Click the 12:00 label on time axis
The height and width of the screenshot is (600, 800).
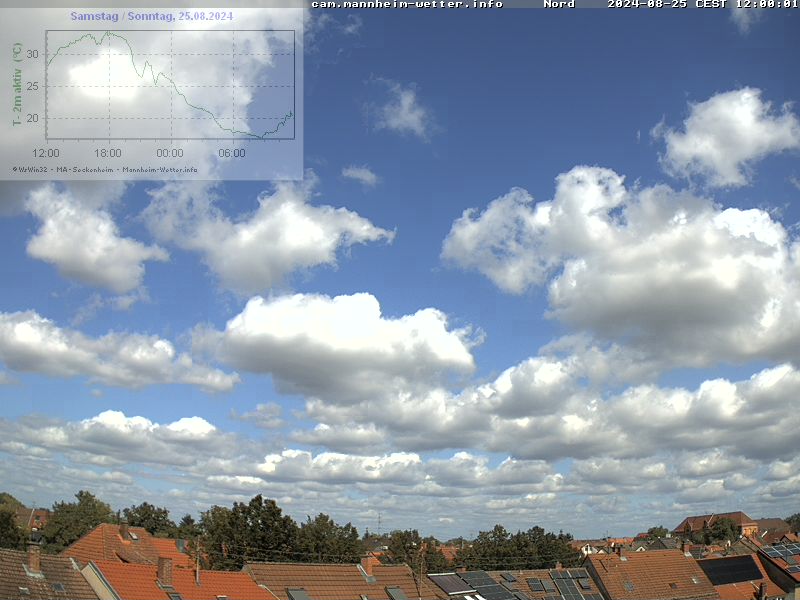[46, 153]
